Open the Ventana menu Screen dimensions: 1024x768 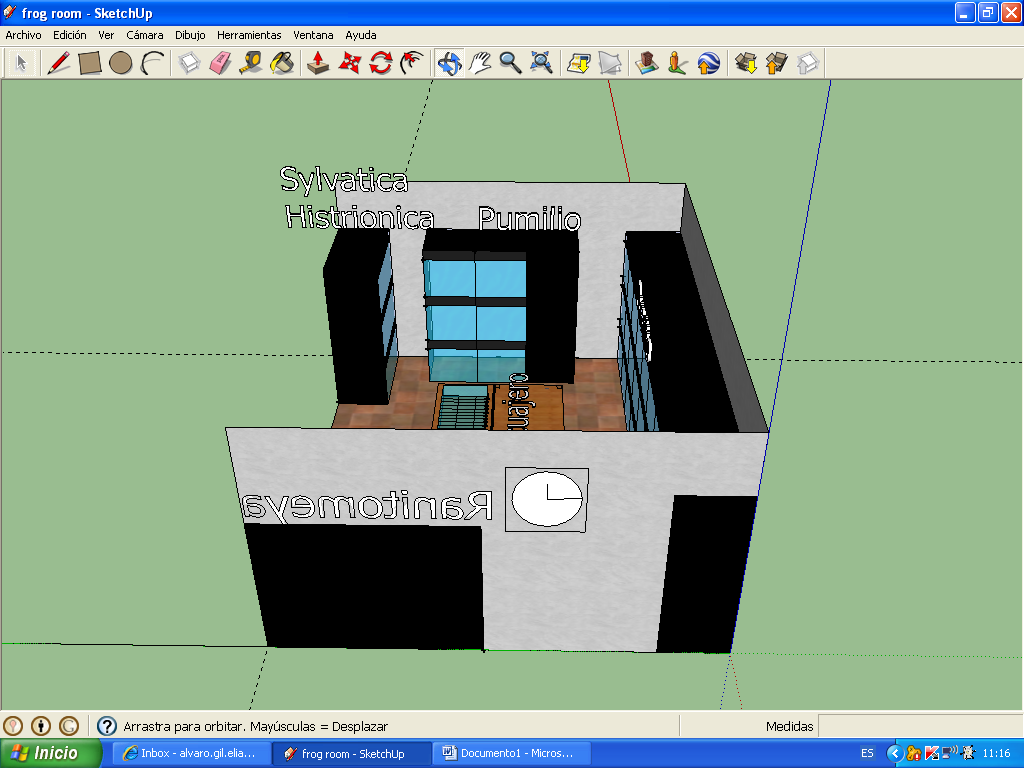pyautogui.click(x=314, y=35)
